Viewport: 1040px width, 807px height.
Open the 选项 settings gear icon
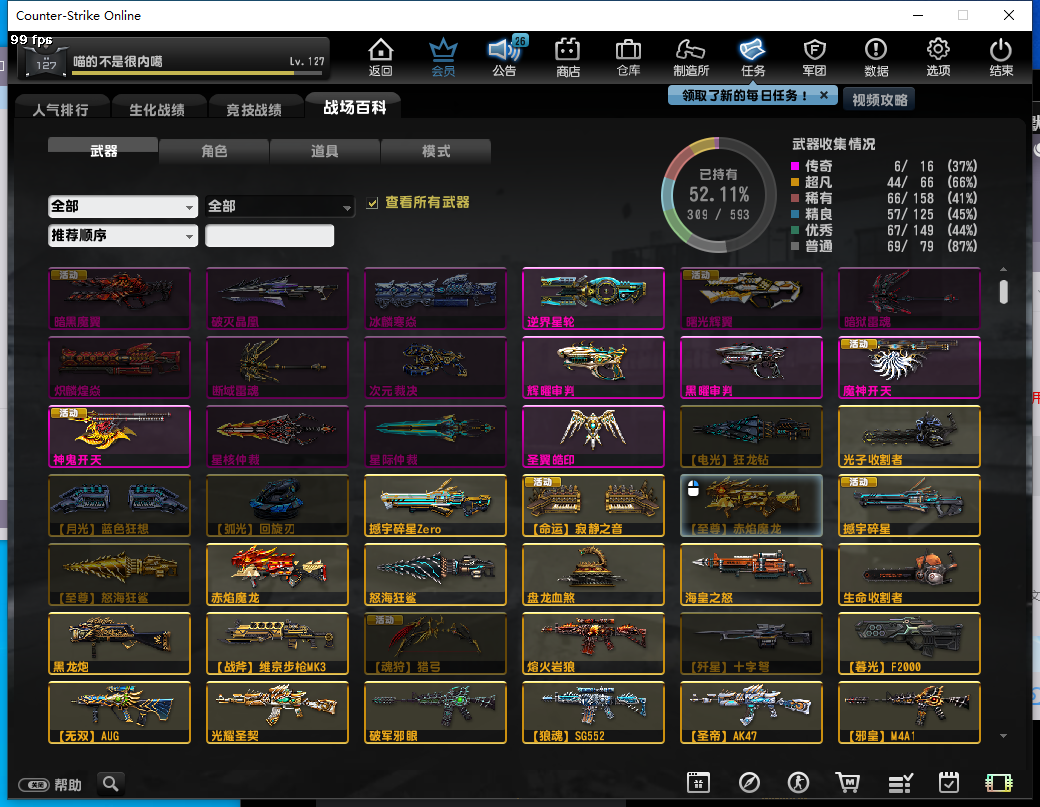938,57
